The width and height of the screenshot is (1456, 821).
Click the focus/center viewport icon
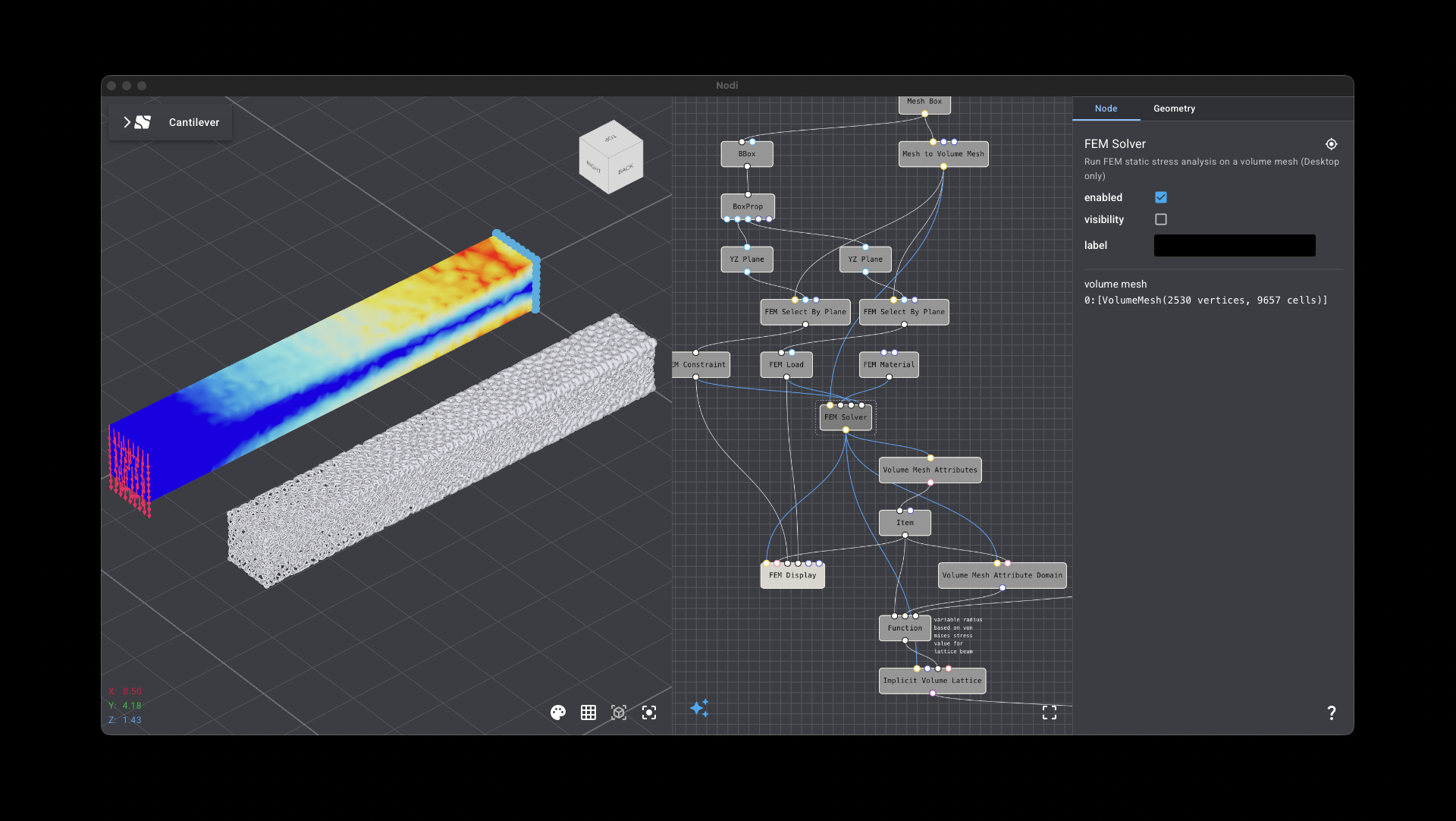[x=649, y=712]
